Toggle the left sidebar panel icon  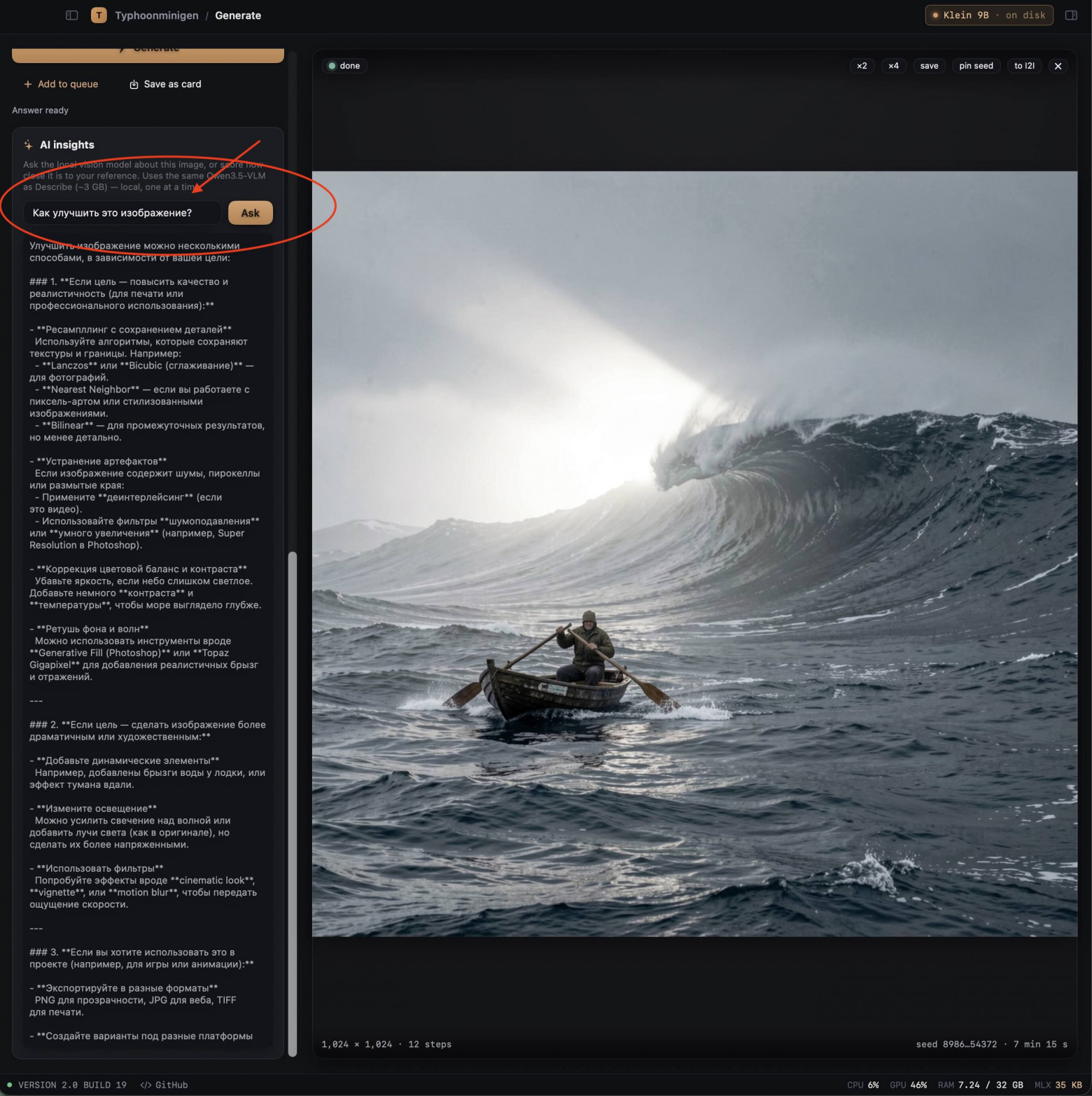coord(71,15)
